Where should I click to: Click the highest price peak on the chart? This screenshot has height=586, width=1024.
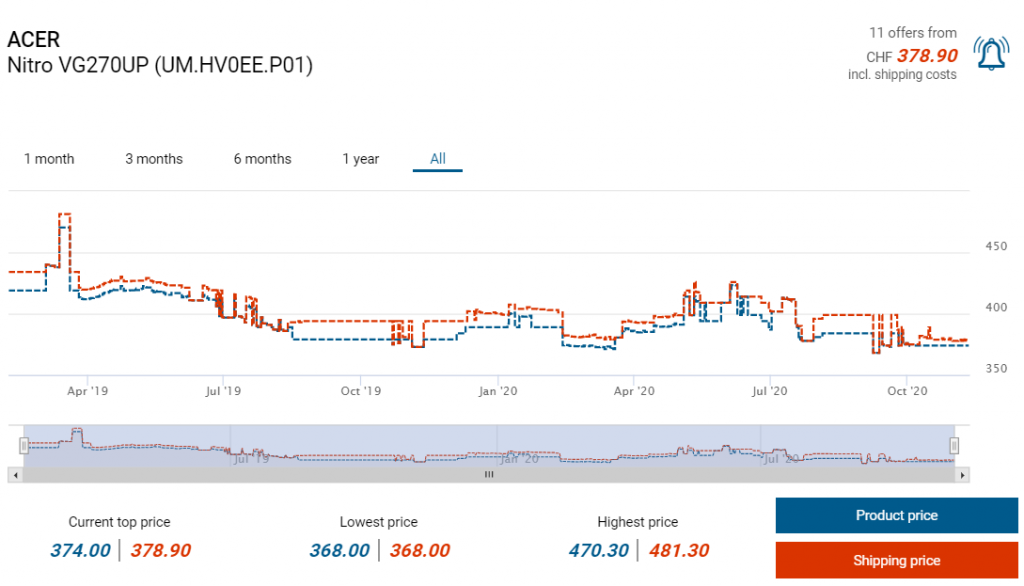[x=65, y=215]
